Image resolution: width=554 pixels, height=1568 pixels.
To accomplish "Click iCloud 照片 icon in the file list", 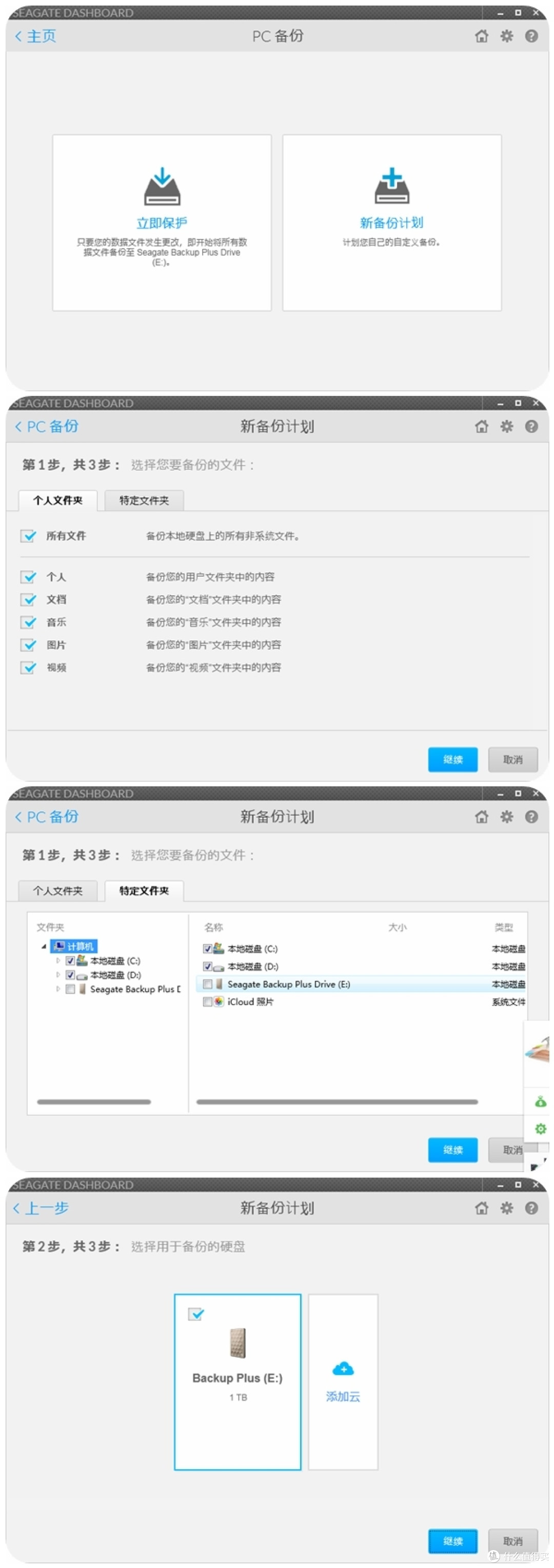I will (219, 1001).
